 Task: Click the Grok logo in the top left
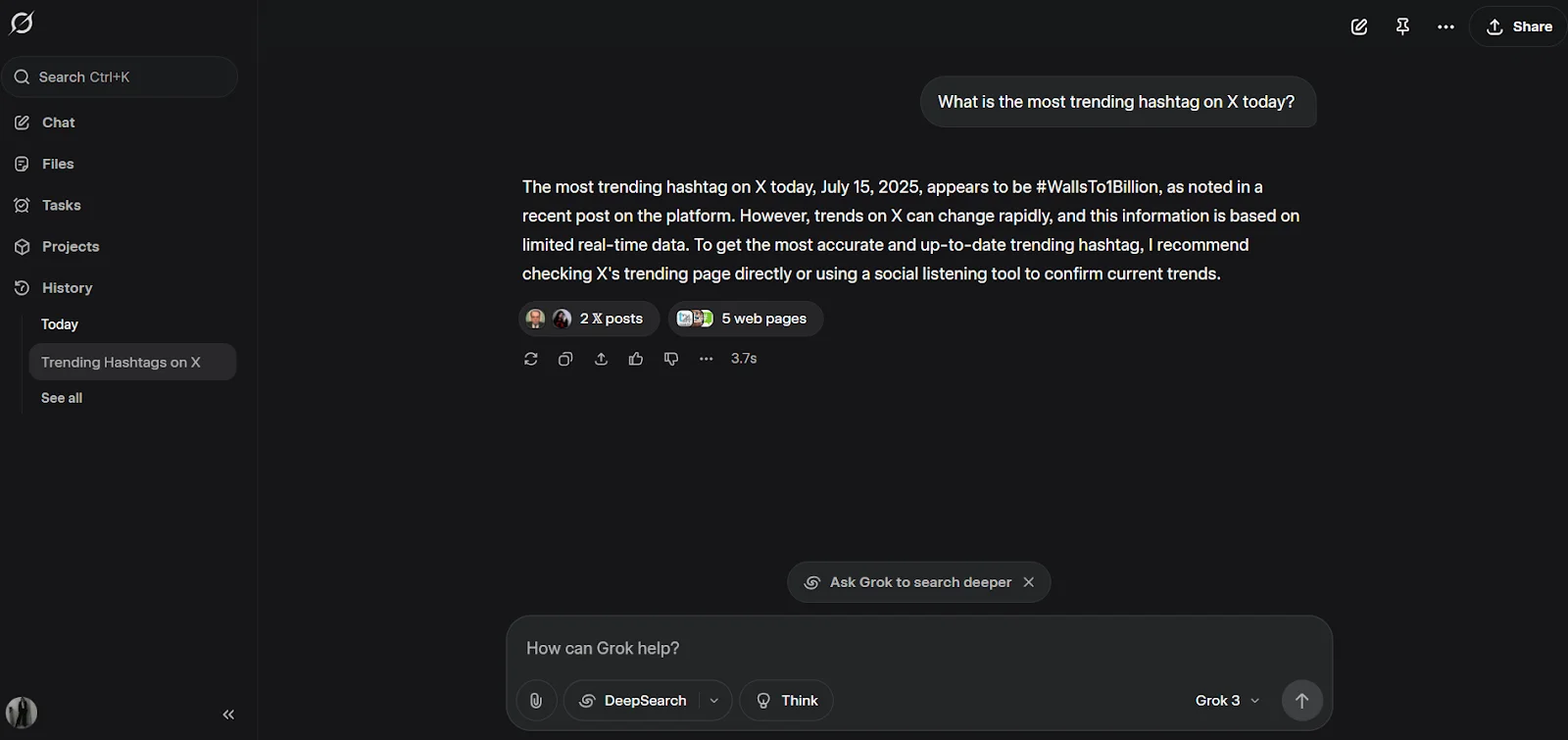tap(22, 23)
